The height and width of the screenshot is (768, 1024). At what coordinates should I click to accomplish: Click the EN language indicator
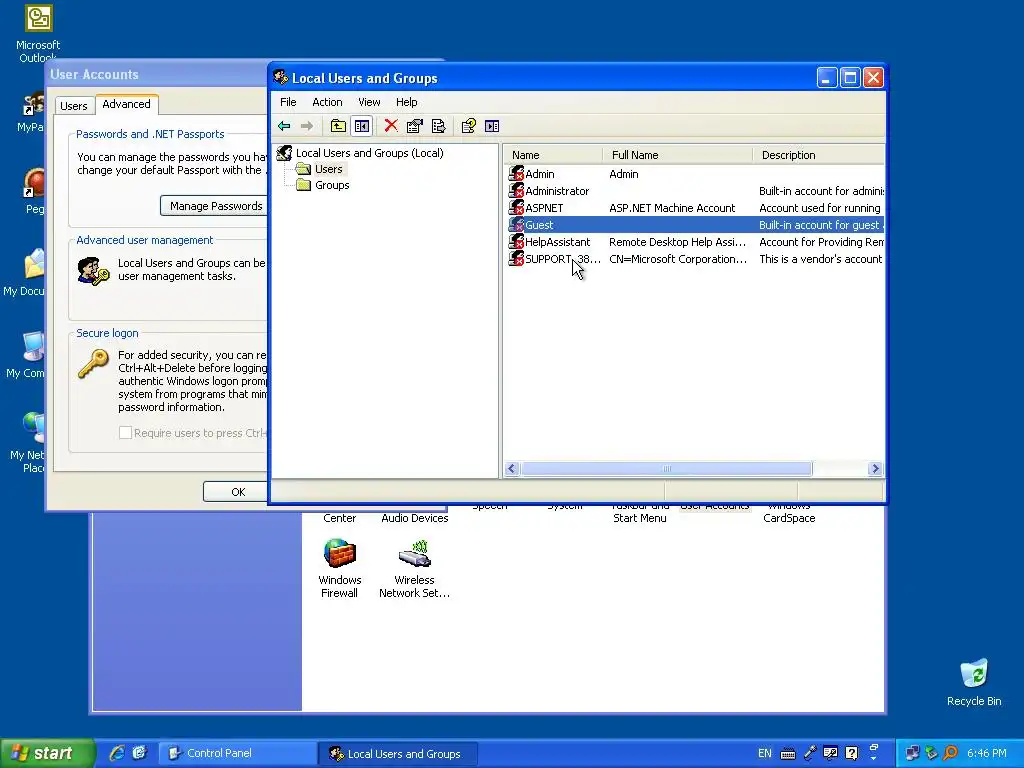[x=765, y=753]
